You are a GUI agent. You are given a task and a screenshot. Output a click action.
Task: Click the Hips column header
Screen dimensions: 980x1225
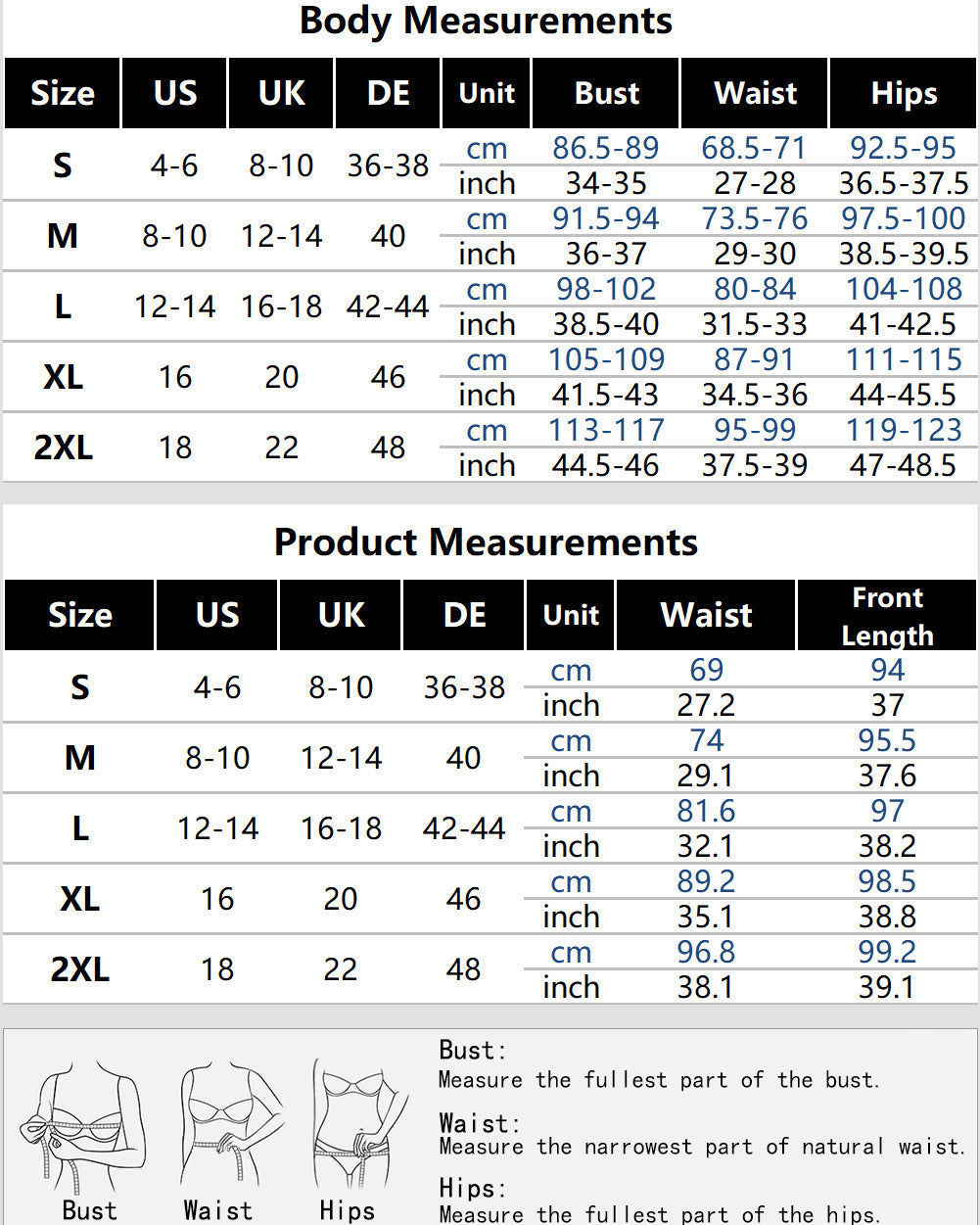[904, 93]
